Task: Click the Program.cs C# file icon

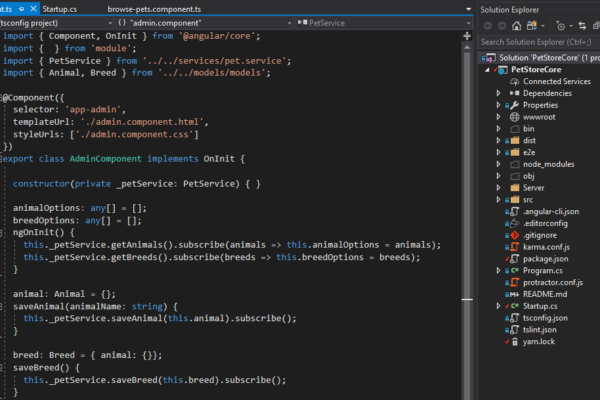Action: (515, 271)
